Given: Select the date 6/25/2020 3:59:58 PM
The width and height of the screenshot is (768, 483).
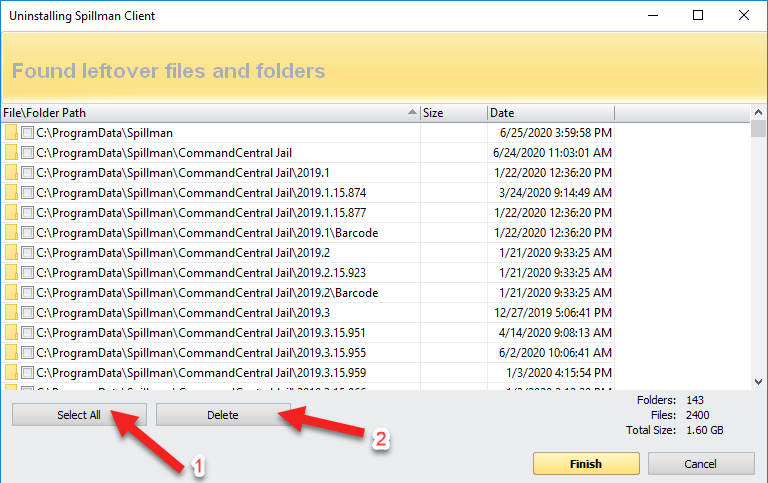Looking at the screenshot, I should coord(555,133).
